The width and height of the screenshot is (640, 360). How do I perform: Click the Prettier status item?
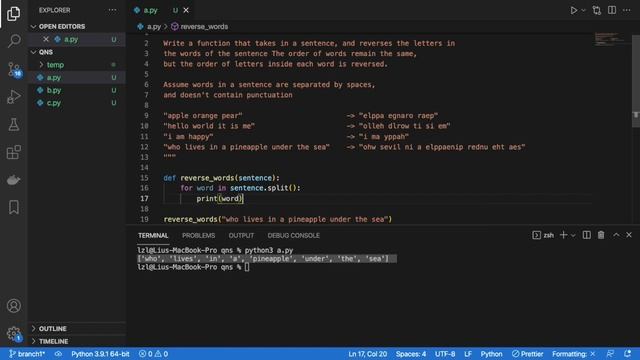(527, 354)
